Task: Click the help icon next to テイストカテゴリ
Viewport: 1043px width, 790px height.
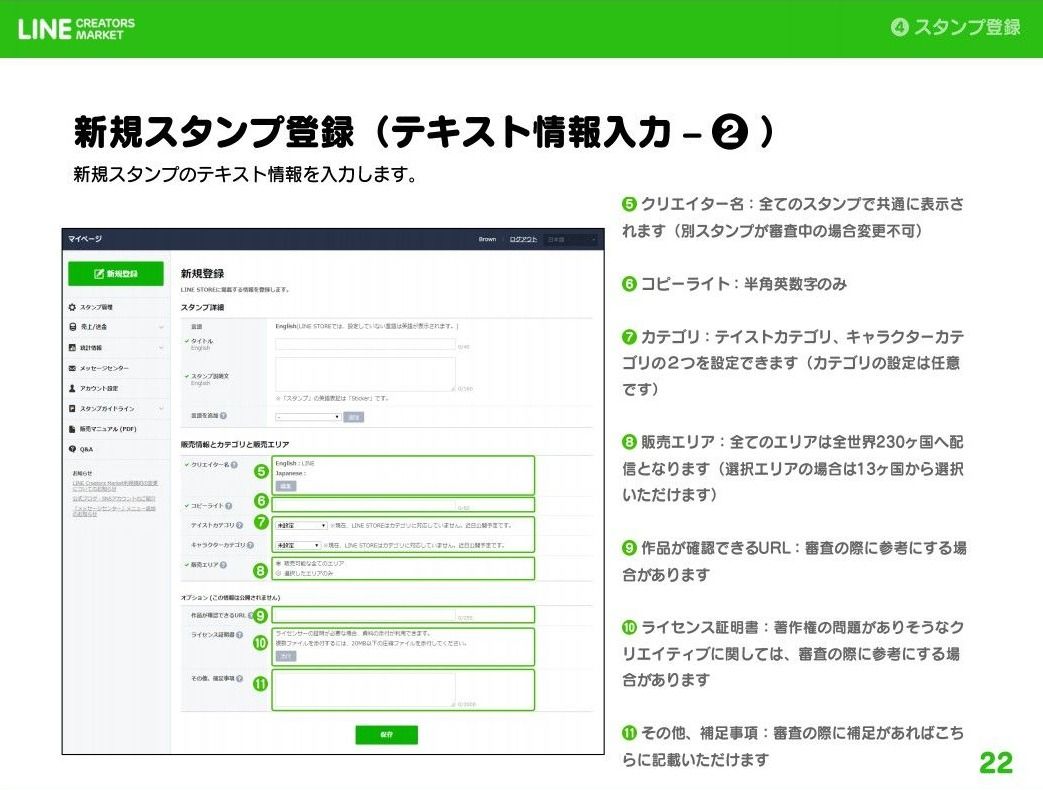Action: pyautogui.click(x=239, y=525)
